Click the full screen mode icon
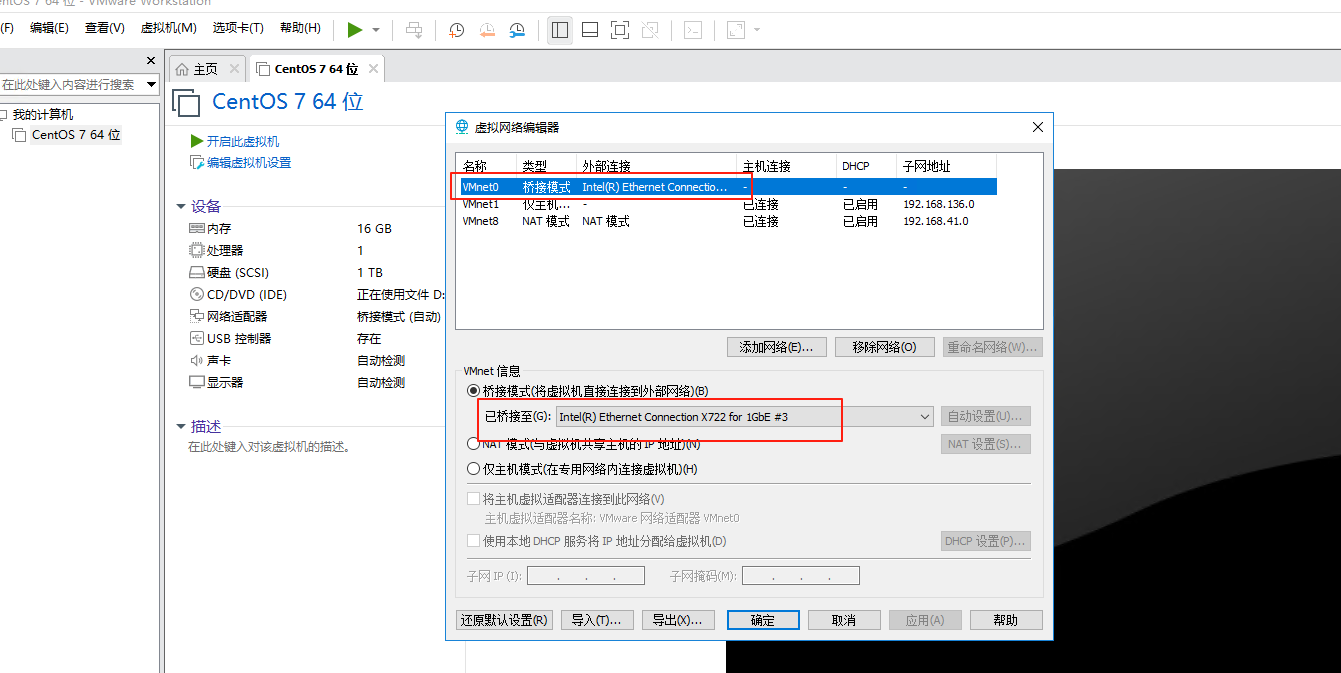The width and height of the screenshot is (1341, 673). pos(620,30)
